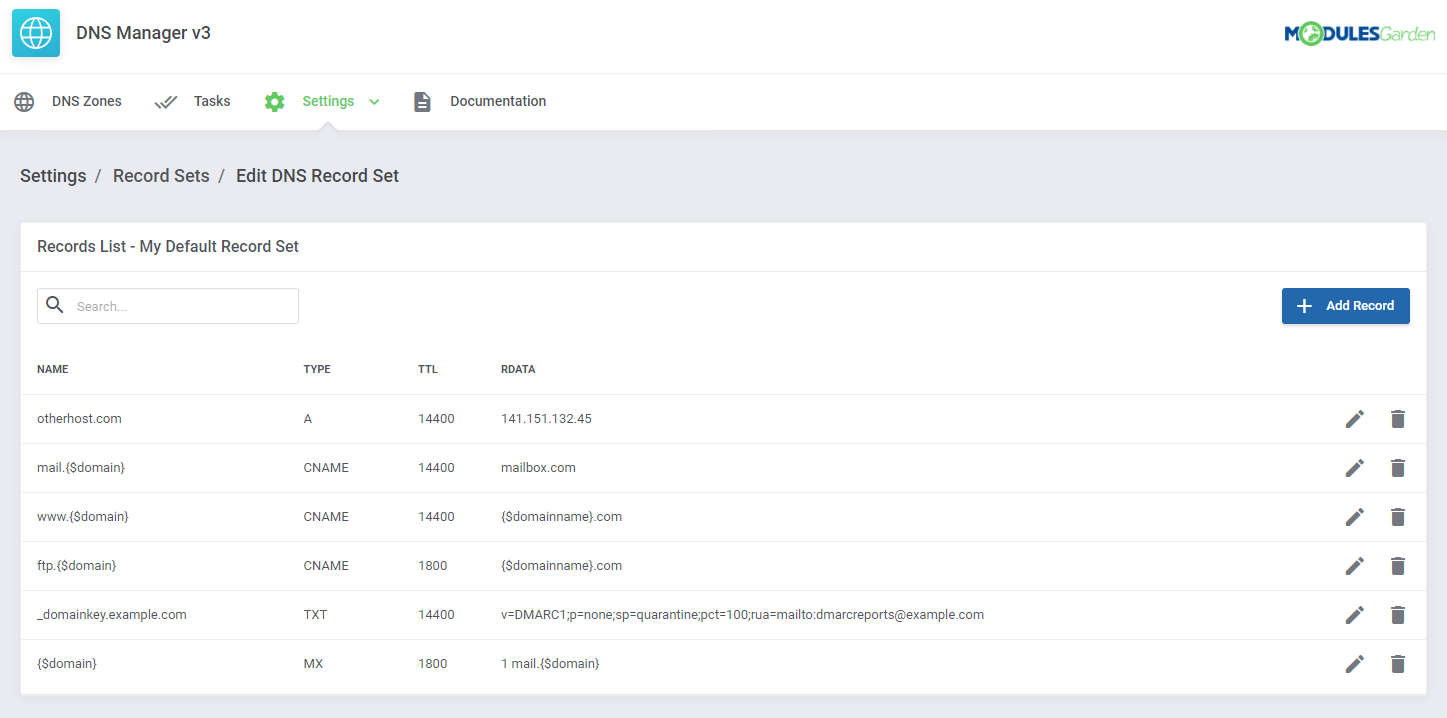The image size is (1447, 718).
Task: Edit the otherhost.com record
Action: point(1354,419)
